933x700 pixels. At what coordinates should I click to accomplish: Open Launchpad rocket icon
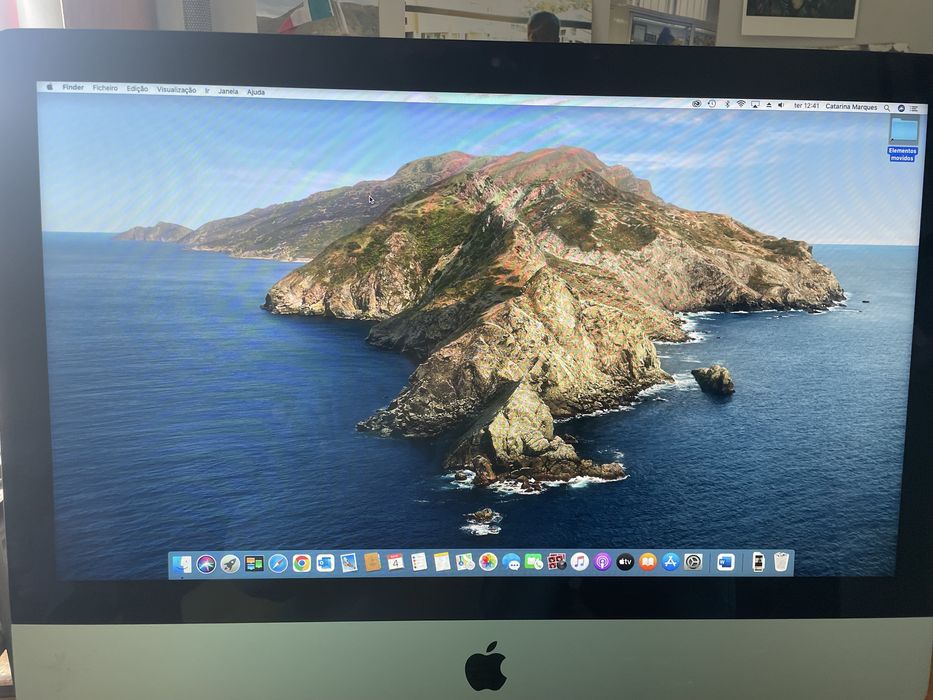click(x=230, y=564)
